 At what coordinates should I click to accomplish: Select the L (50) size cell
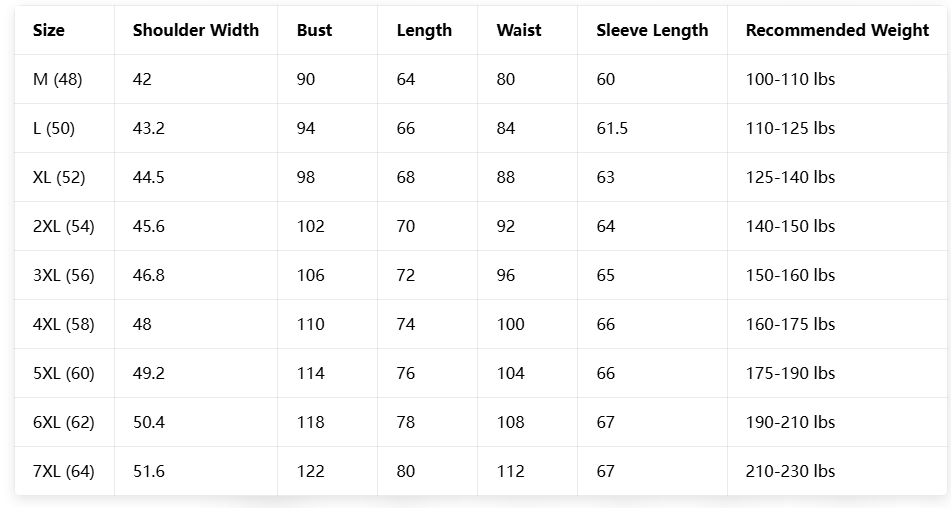54,128
